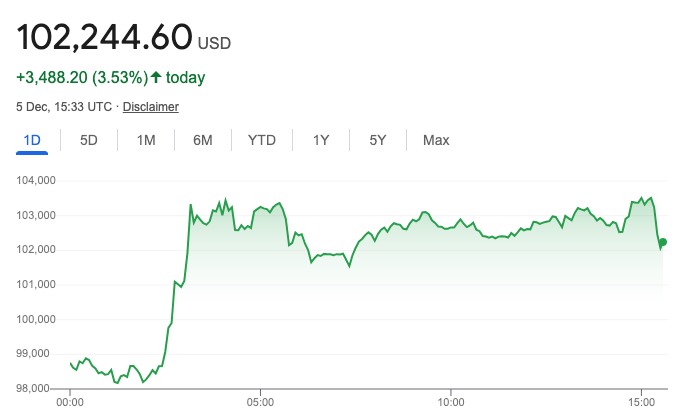The width and height of the screenshot is (688, 420).
Task: Select the 1D time range tab
Action: 32,140
